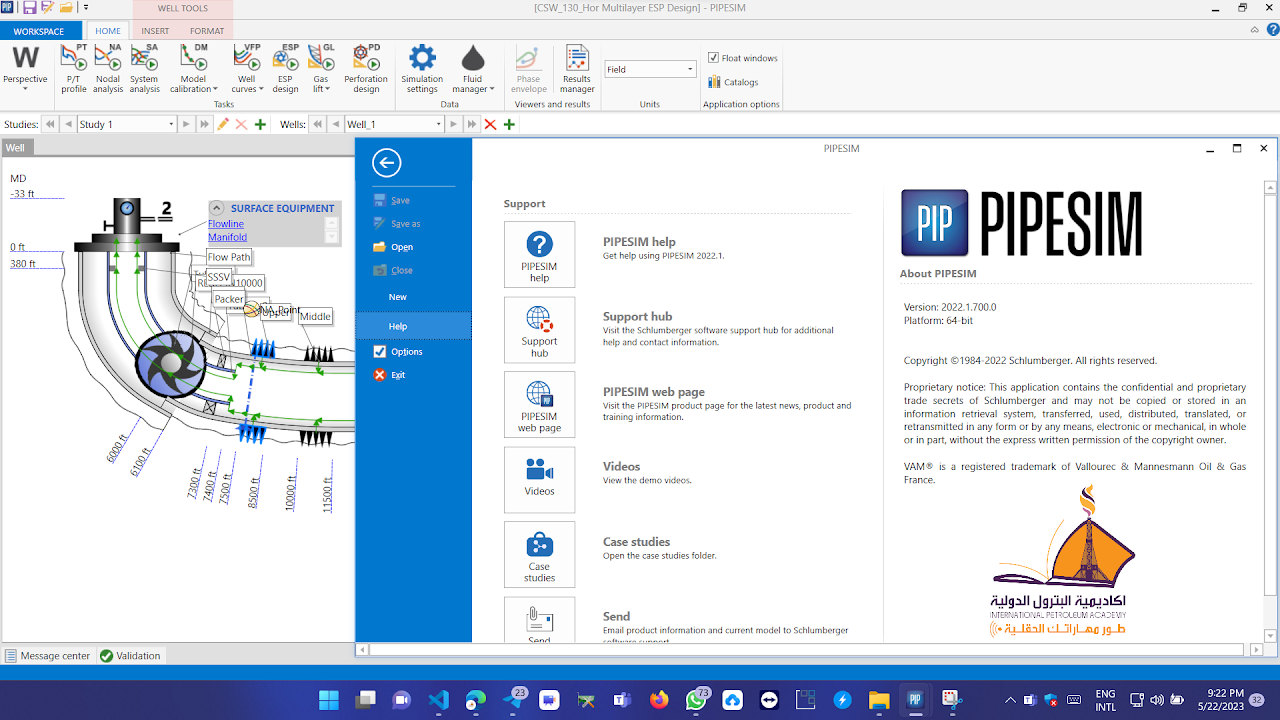Screen dimensions: 1280x720
Task: Click the wellhead gauge in schematic
Action: click(x=127, y=209)
